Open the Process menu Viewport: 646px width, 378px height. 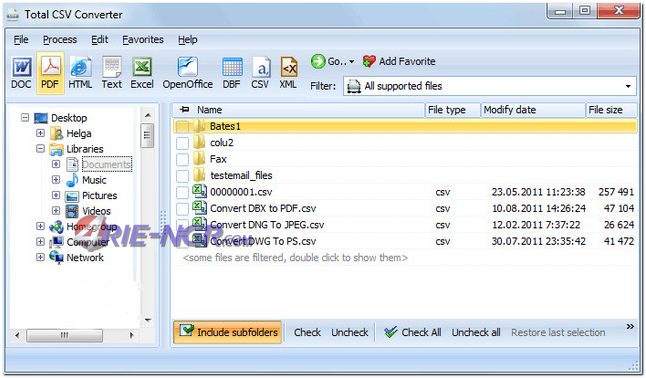(x=60, y=40)
